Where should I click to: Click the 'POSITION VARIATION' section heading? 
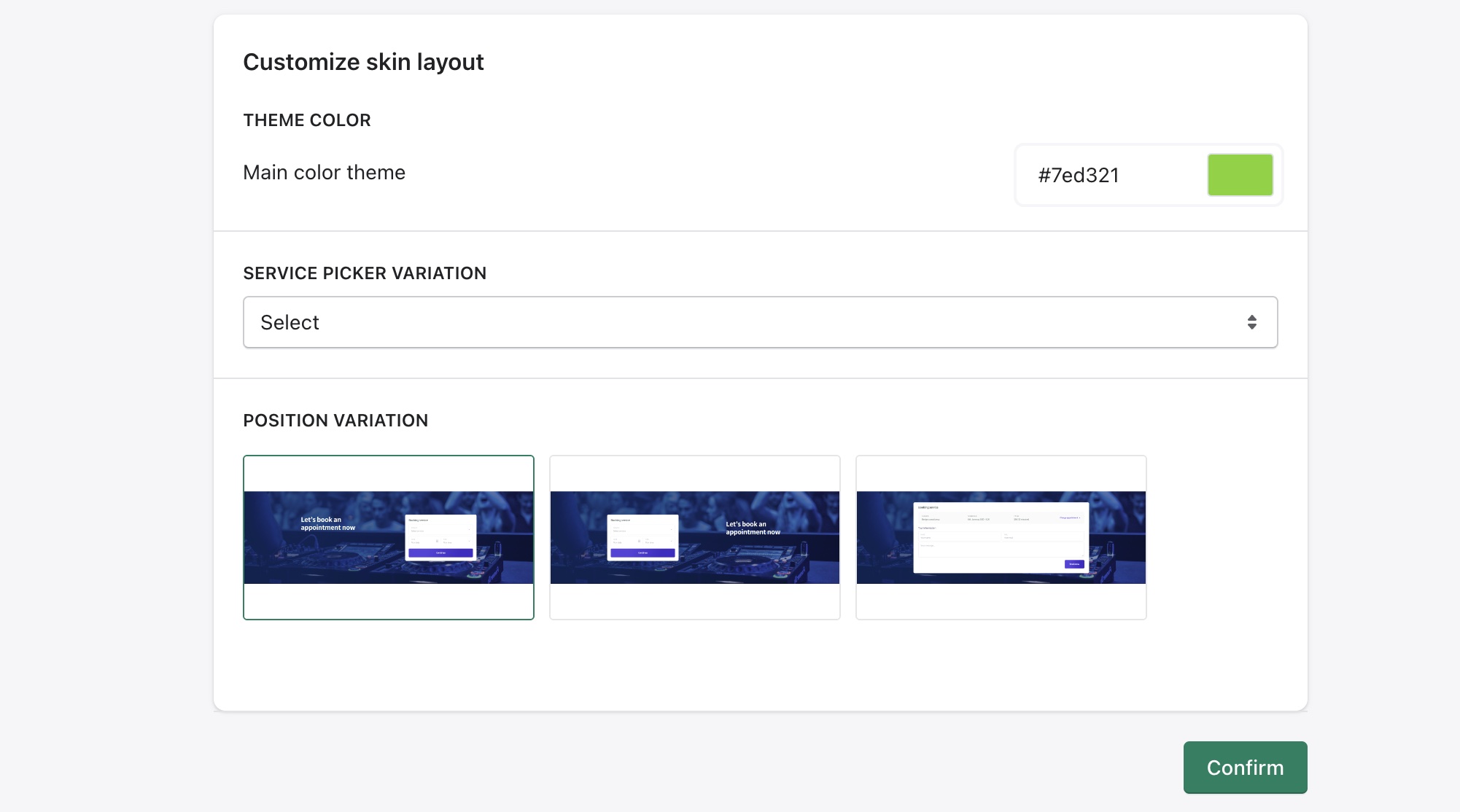pos(335,421)
